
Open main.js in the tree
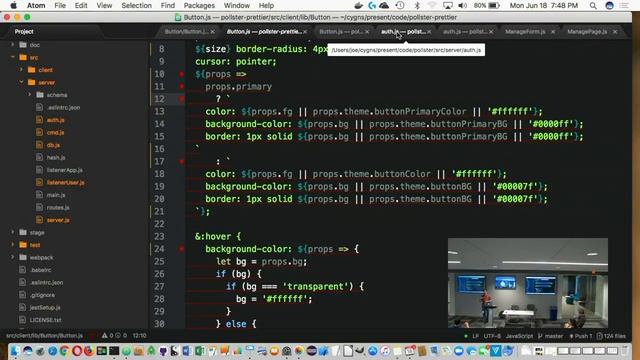[56, 195]
